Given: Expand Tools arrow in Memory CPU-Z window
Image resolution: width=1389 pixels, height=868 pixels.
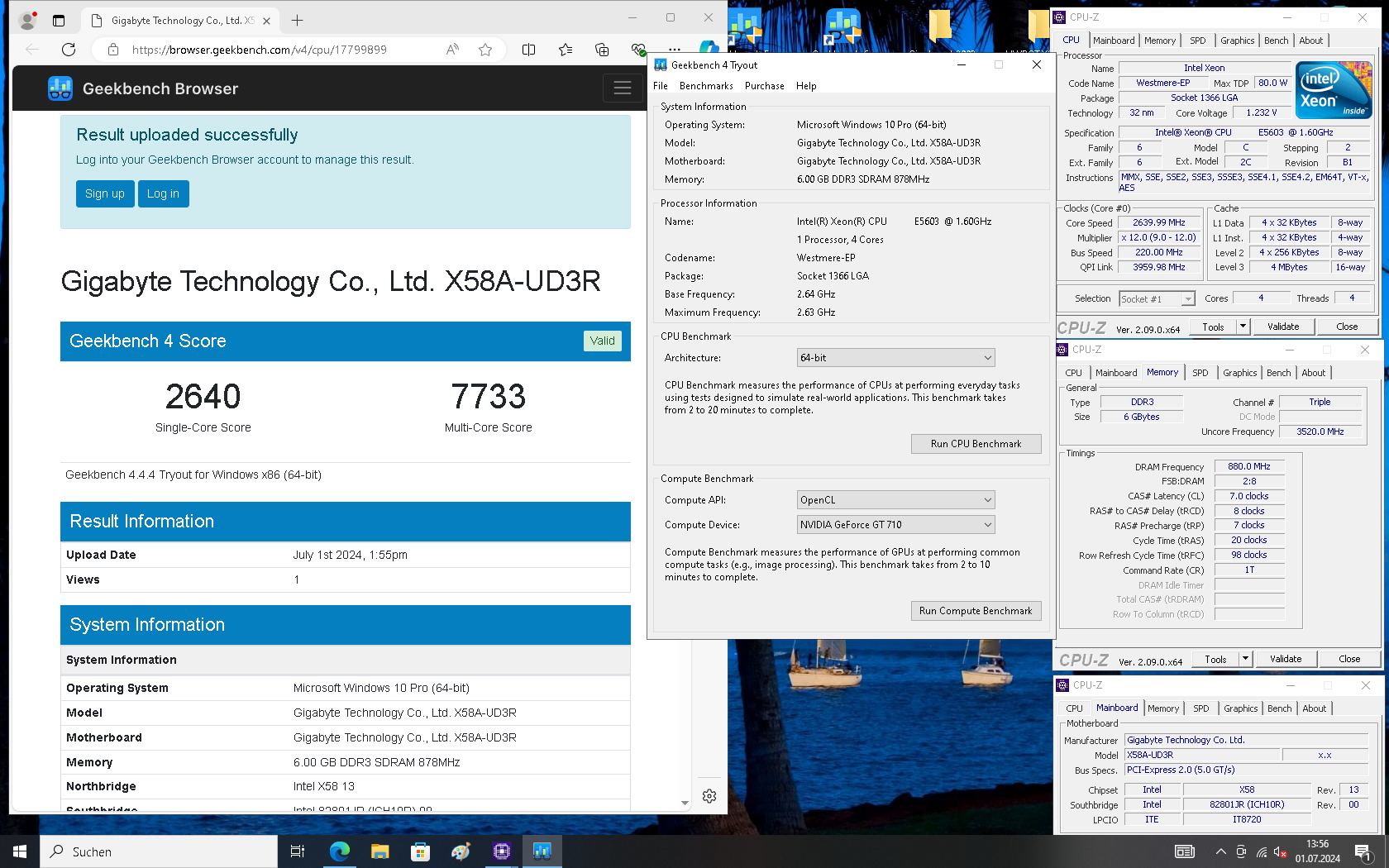Looking at the screenshot, I should pos(1244,659).
